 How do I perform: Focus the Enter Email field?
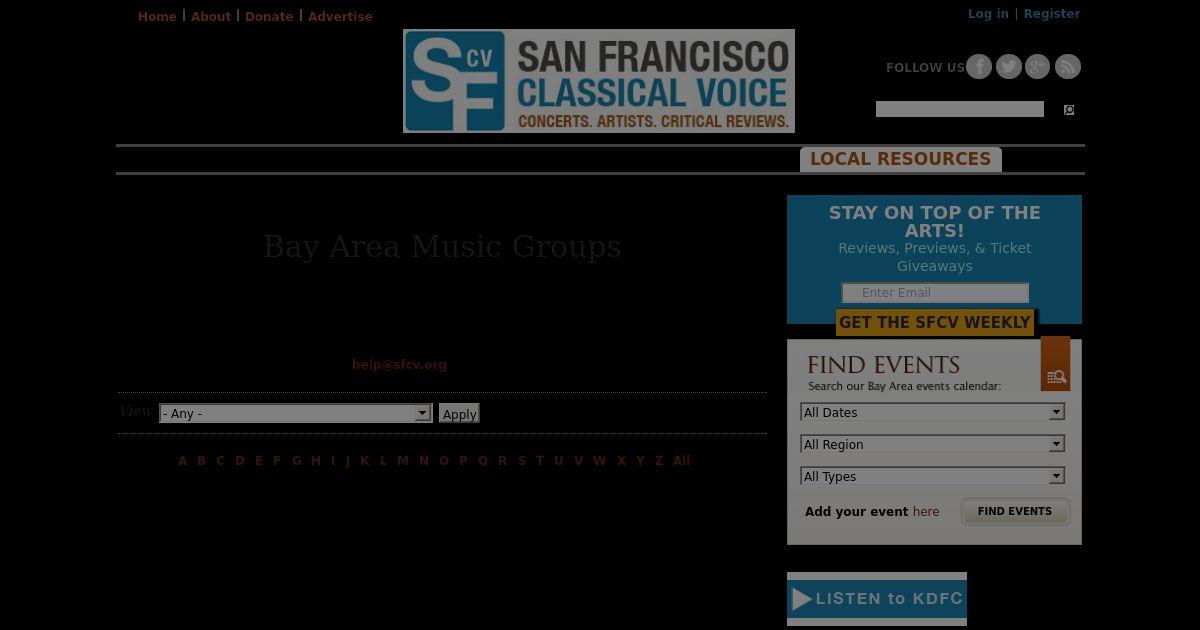tap(935, 293)
